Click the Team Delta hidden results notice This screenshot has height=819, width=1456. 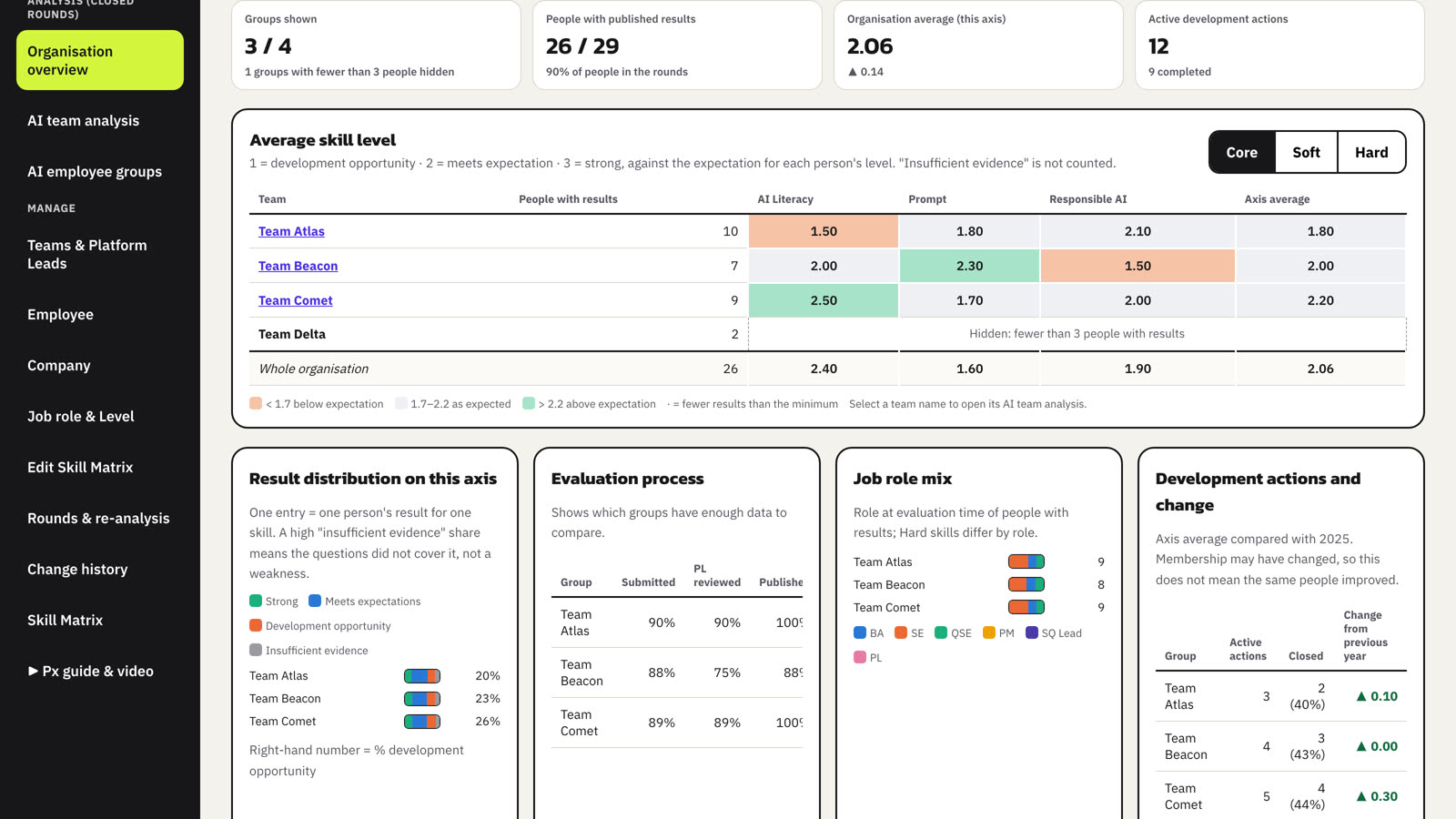point(1077,334)
